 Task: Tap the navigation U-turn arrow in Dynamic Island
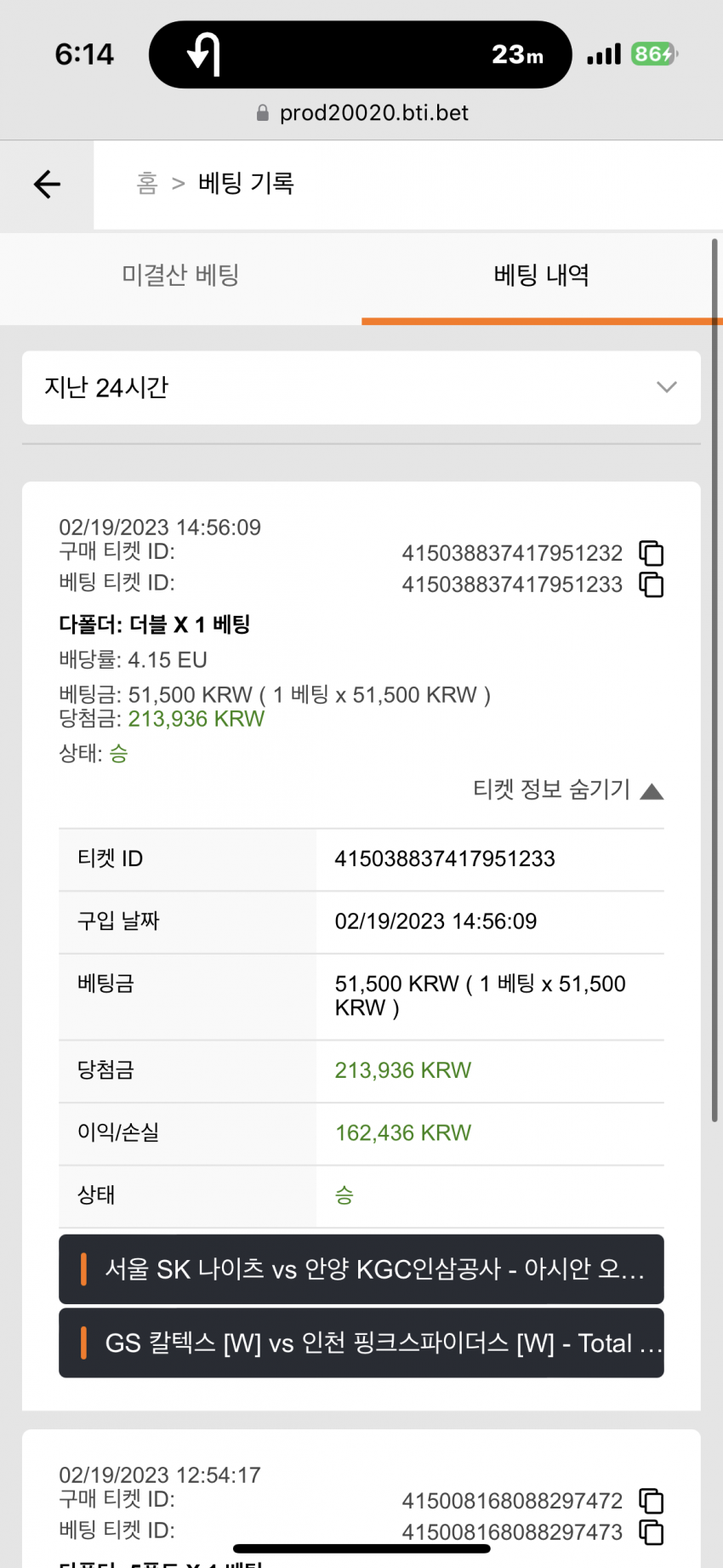coord(204,54)
